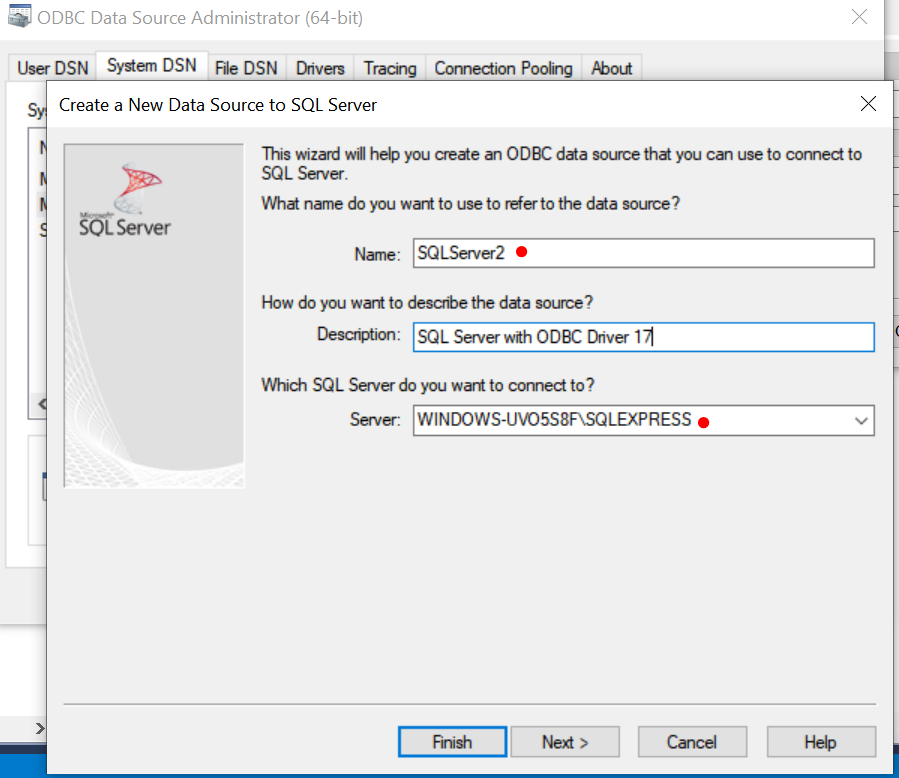Open the File DSN tab

[x=246, y=68]
